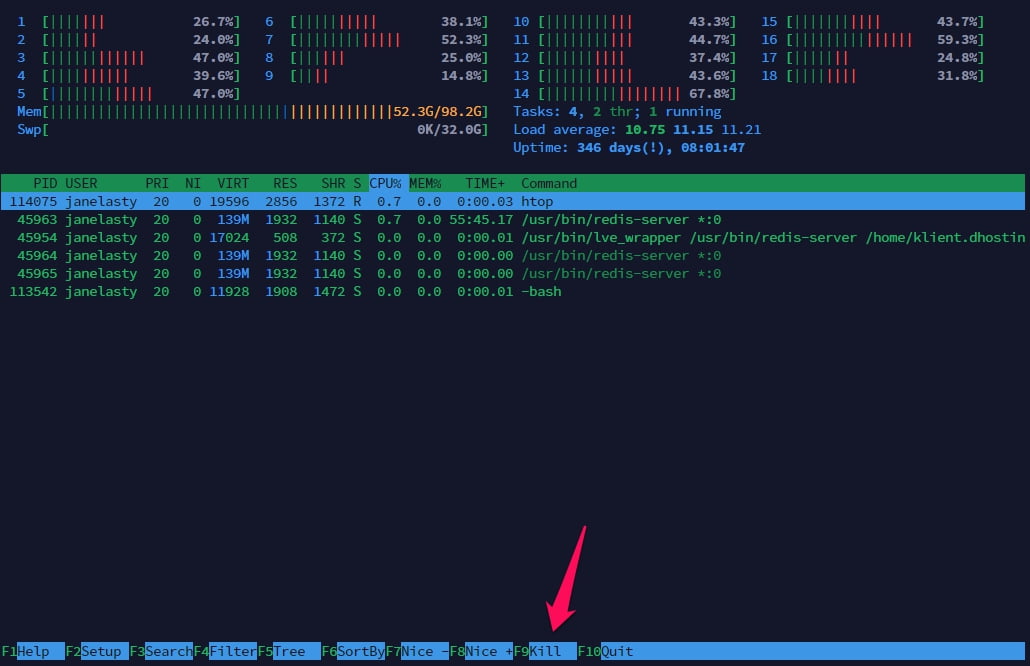Sort by RES column header
The width and height of the screenshot is (1030, 666).
pyautogui.click(x=285, y=183)
